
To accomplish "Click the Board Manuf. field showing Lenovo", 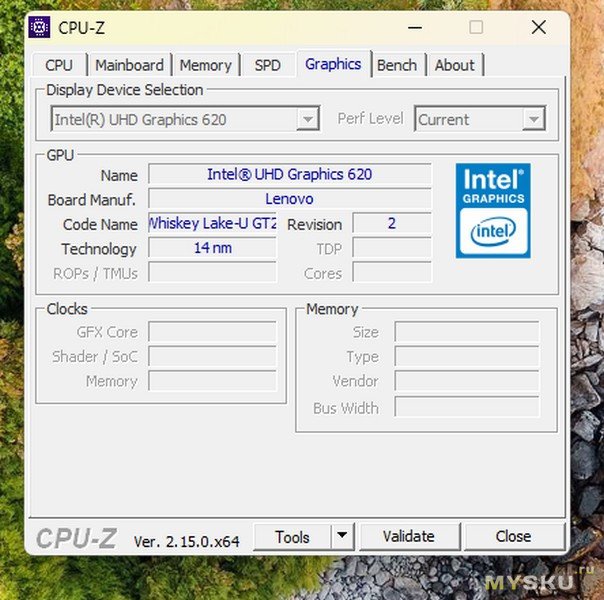I will 290,199.
